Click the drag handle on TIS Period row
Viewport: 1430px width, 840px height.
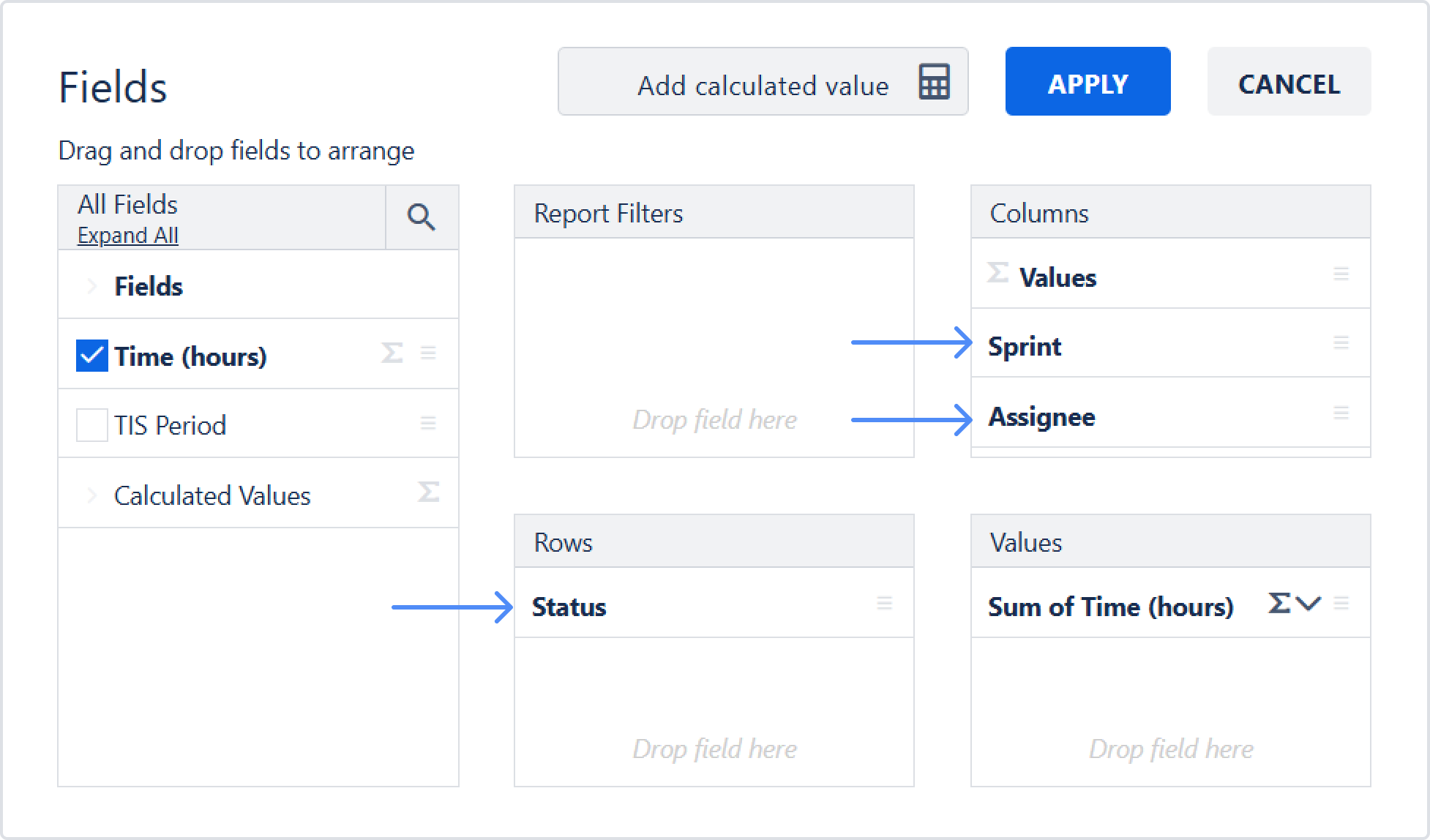428,423
